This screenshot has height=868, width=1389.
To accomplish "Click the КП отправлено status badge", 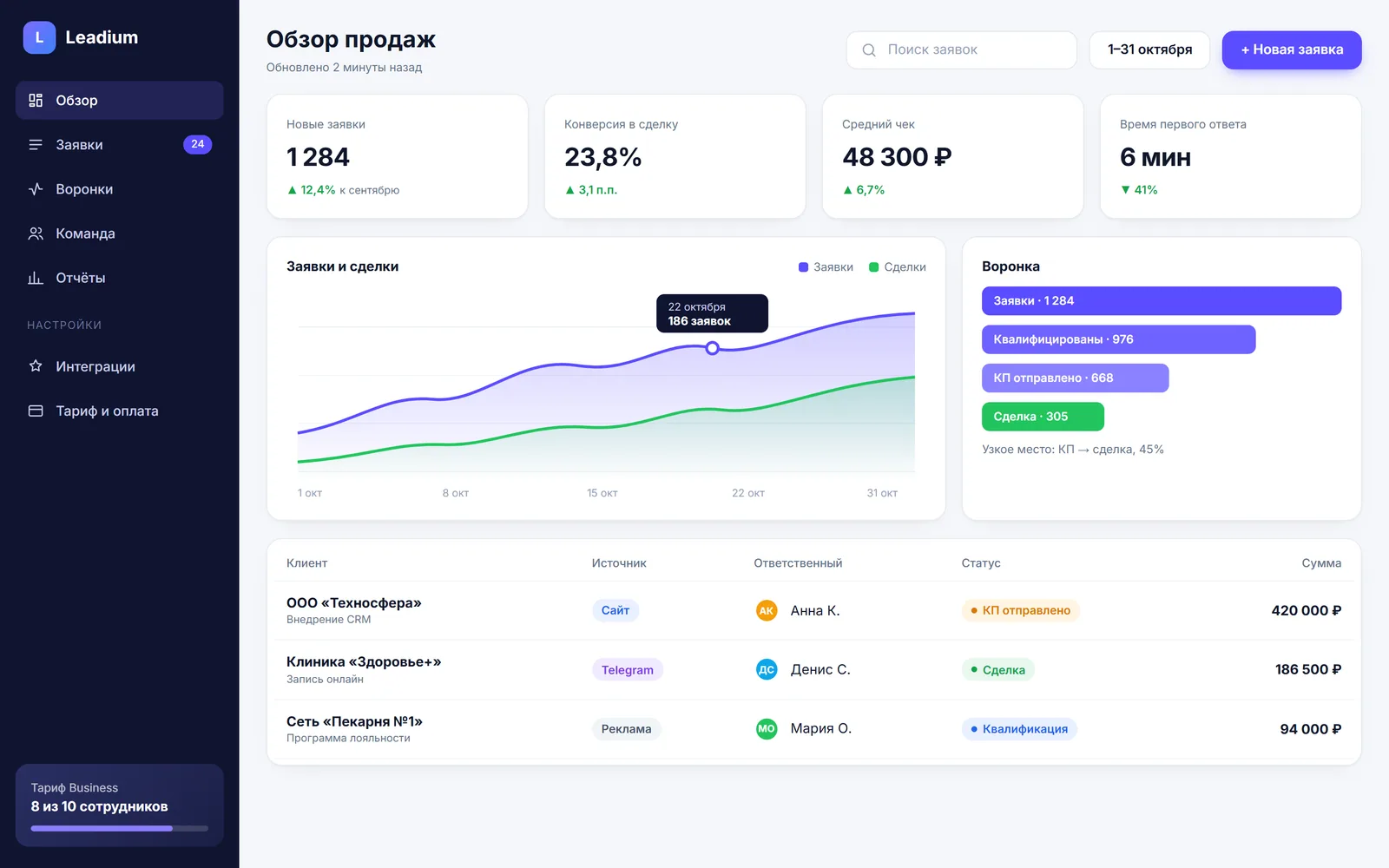I will tap(1020, 610).
